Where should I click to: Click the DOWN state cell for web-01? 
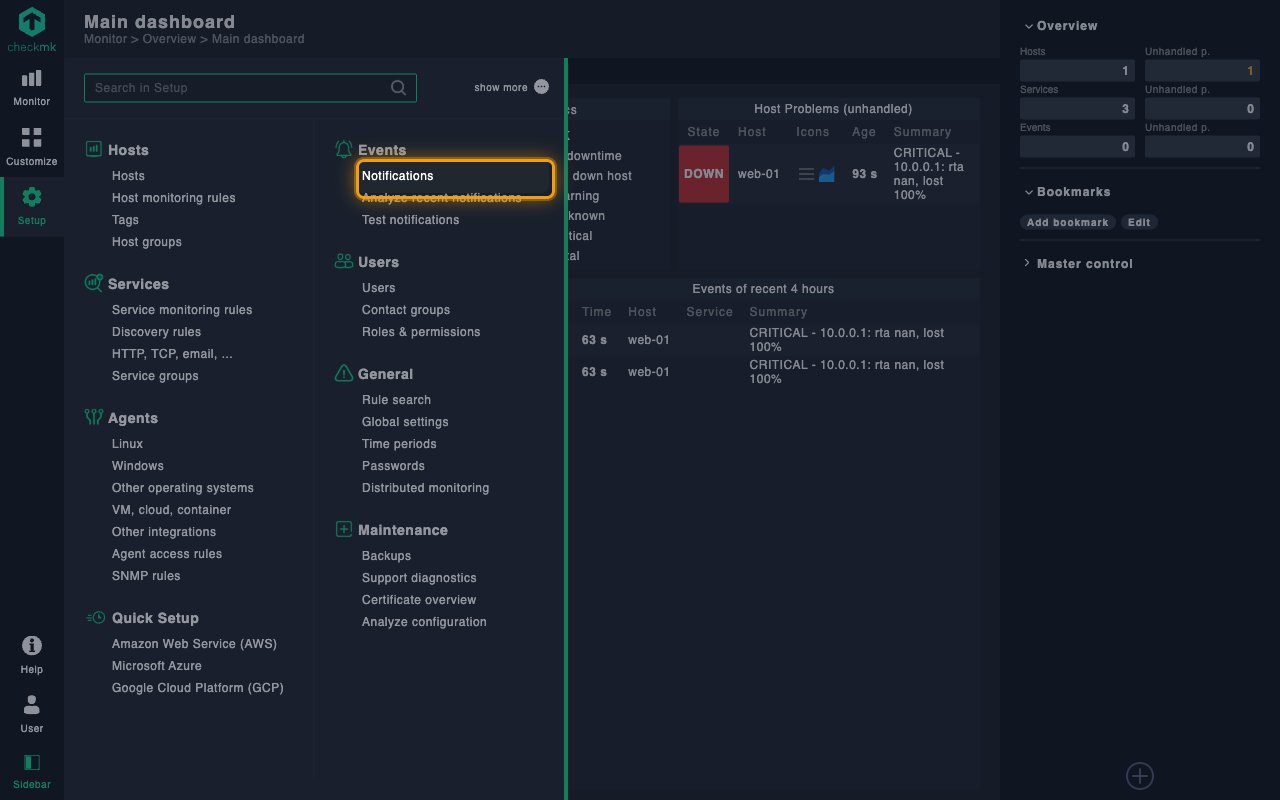coord(704,174)
